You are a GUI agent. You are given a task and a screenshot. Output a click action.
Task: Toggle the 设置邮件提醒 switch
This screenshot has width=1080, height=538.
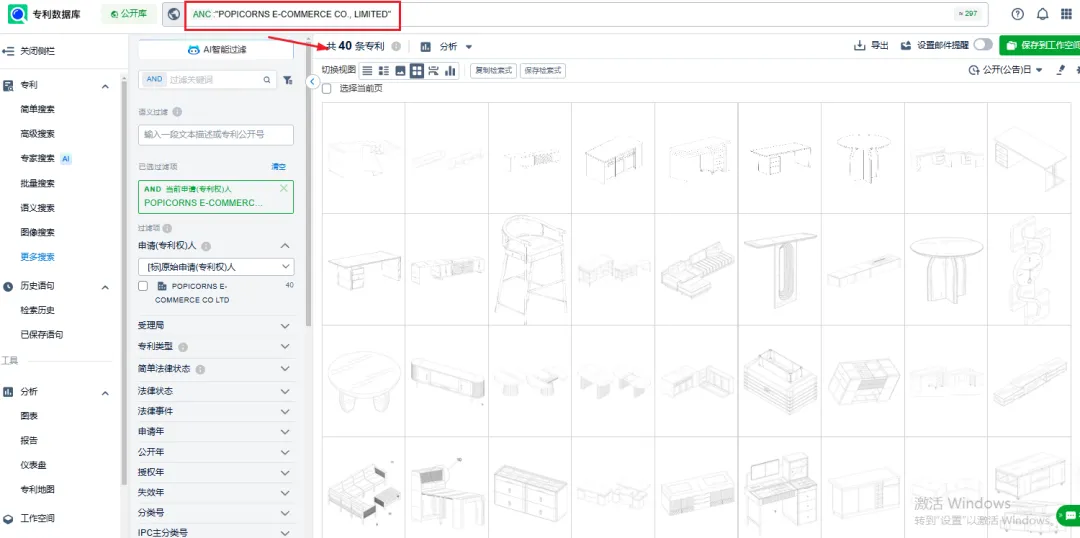pos(983,45)
